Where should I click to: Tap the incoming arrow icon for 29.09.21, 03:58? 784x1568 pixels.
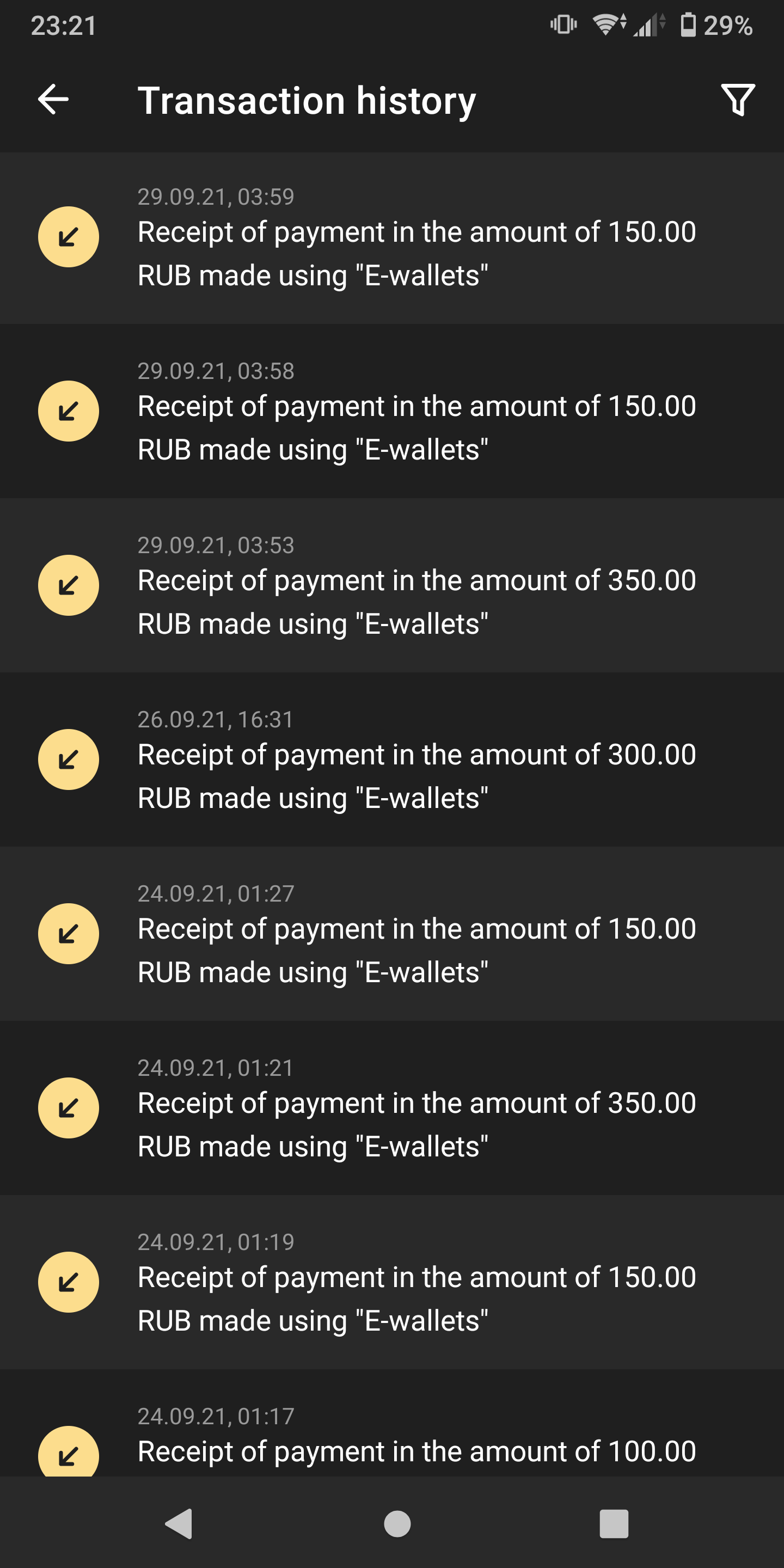tap(68, 411)
